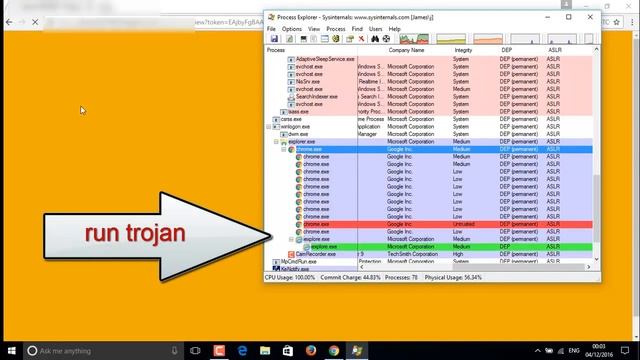The image size is (640, 360).
Task: Click the red X Kill Process icon
Action: (361, 39)
